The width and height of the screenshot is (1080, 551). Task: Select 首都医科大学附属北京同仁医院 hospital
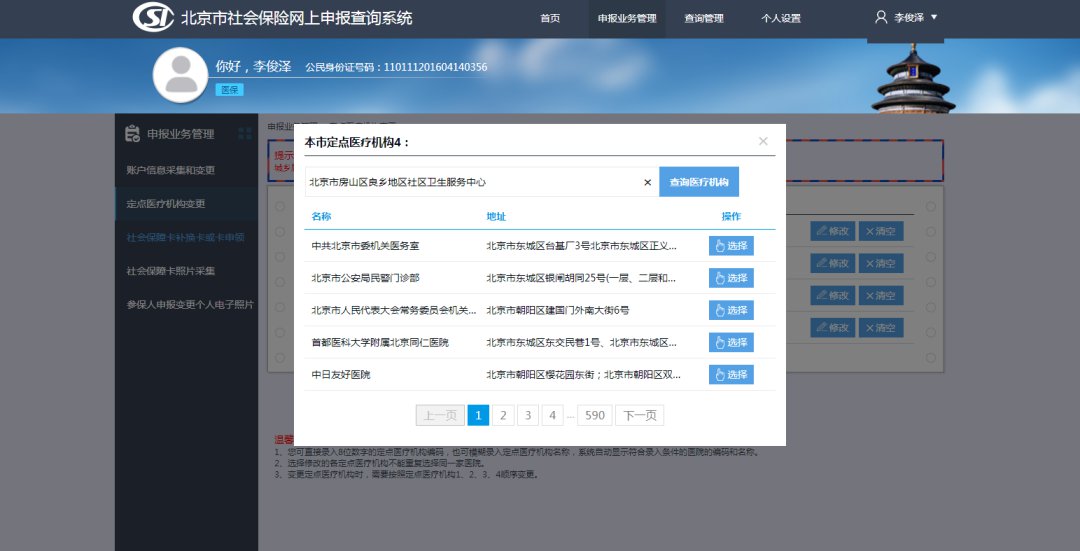click(x=731, y=343)
